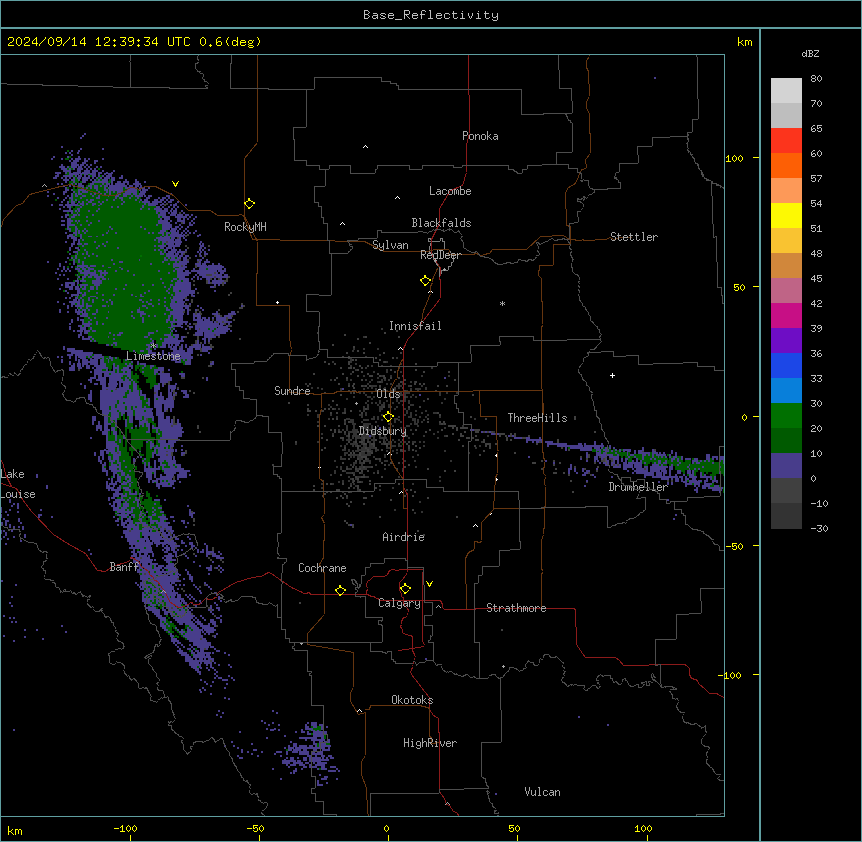
Task: Click the yellow v marker east of Calgary
Action: point(429,584)
